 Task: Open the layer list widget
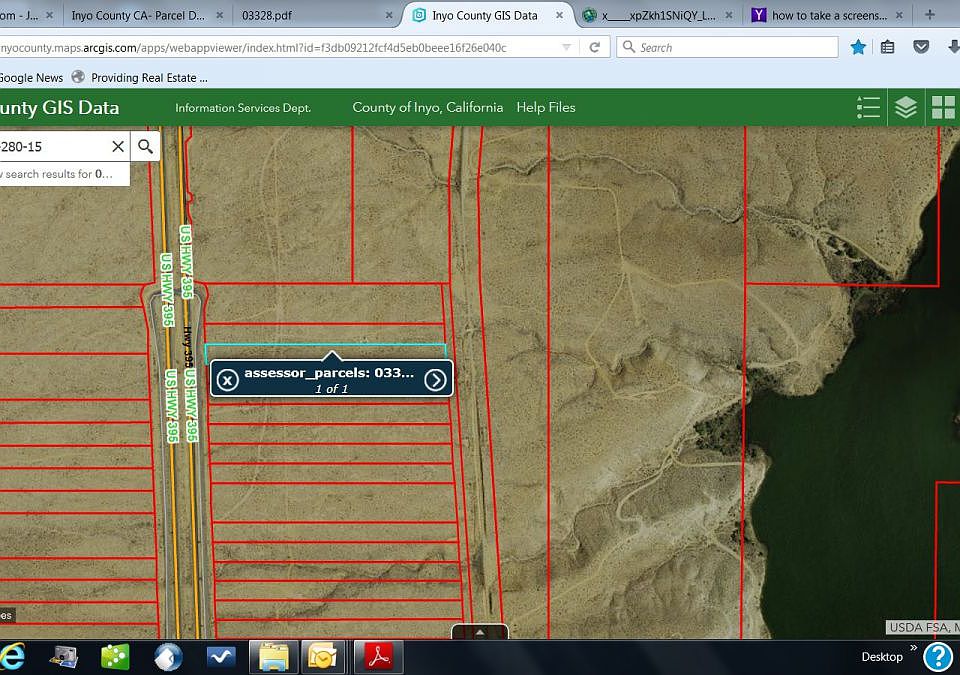coord(906,108)
